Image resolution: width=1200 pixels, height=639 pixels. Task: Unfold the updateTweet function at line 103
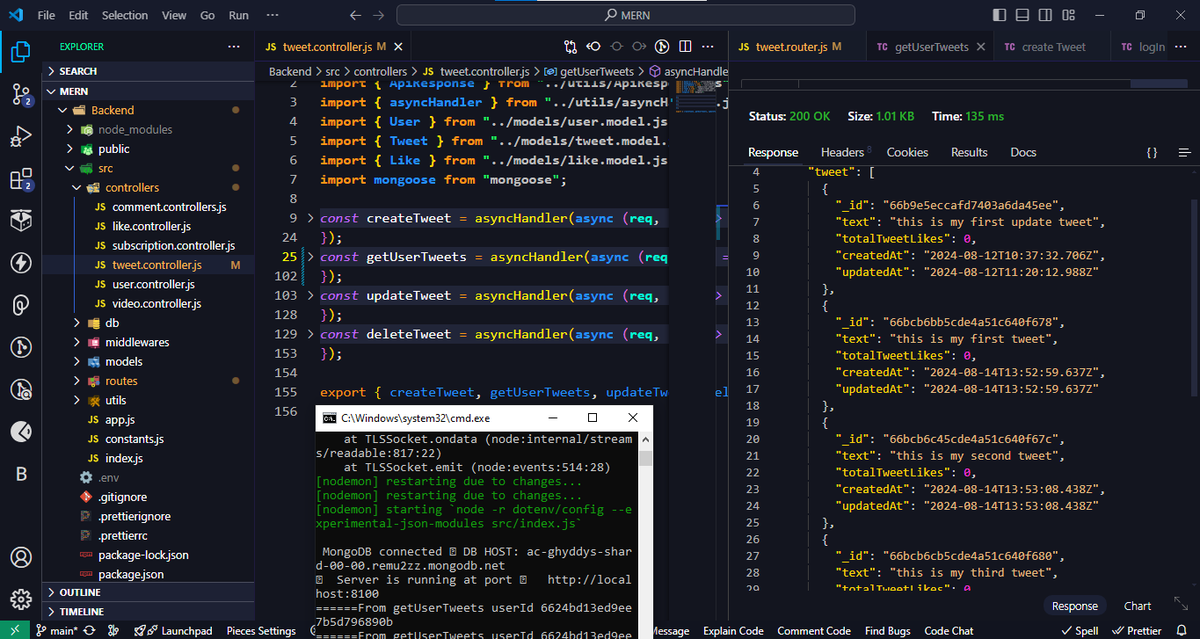(x=310, y=296)
